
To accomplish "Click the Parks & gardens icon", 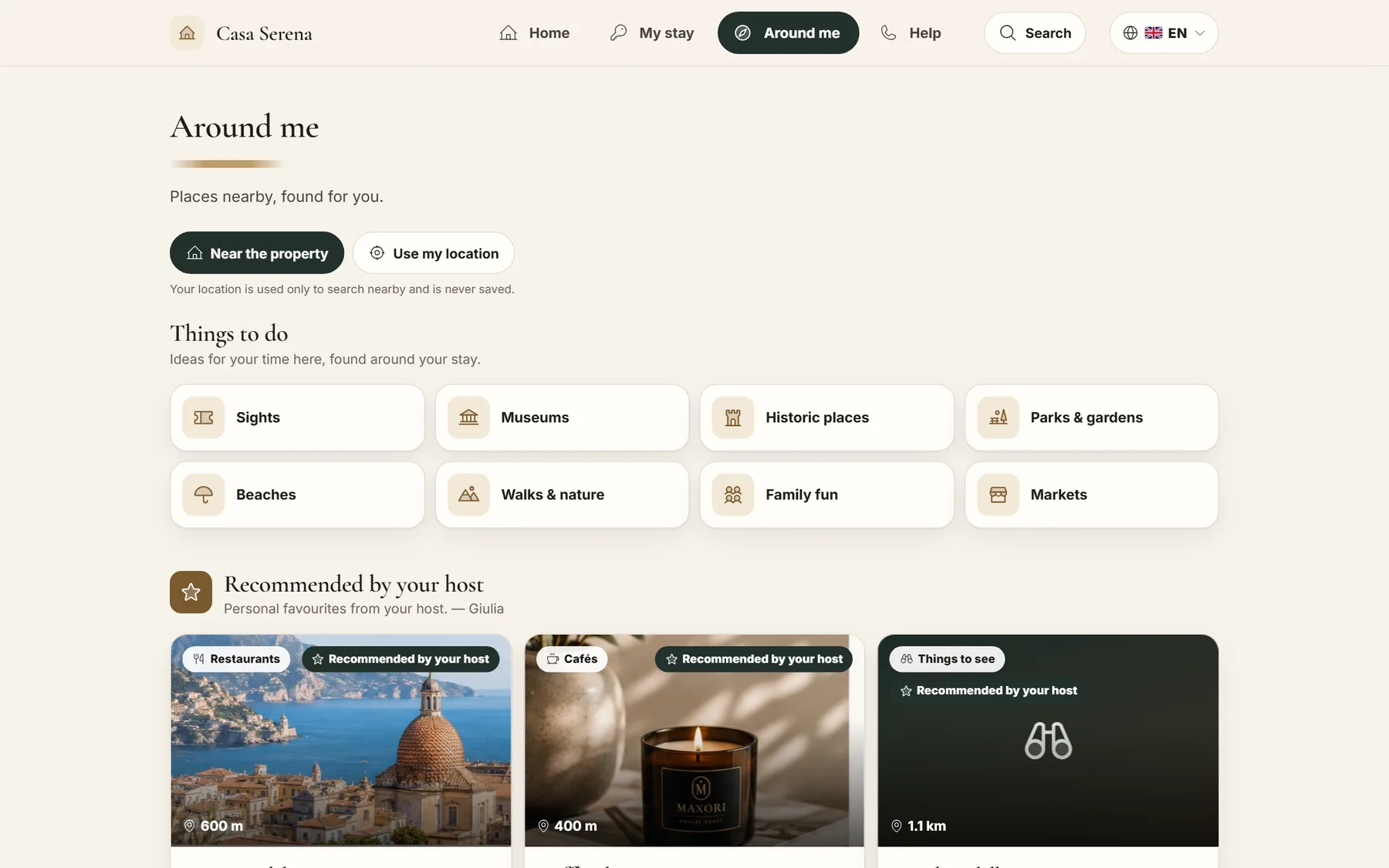I will [x=998, y=417].
